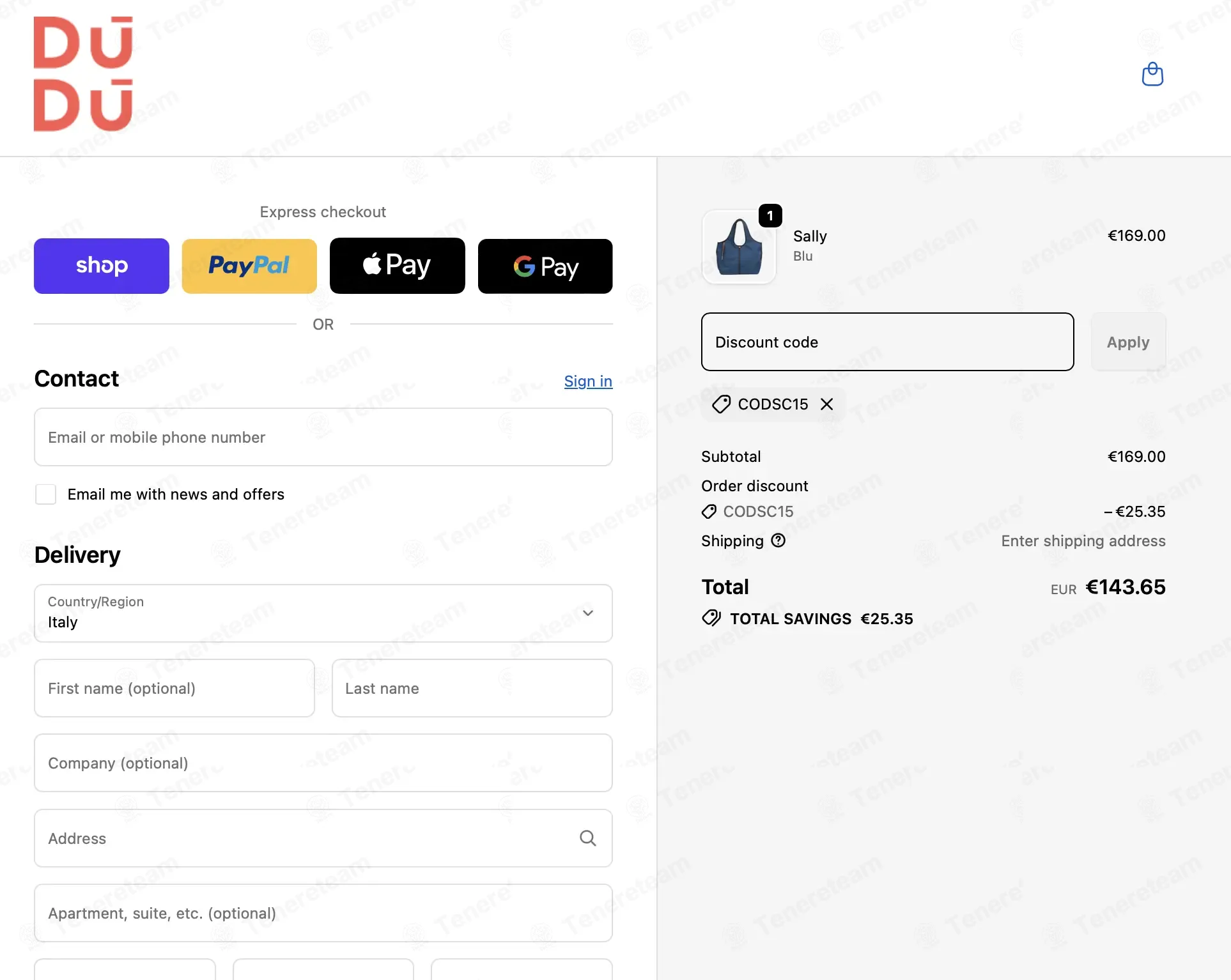Click the quantity badge on Sally bag
1231x980 pixels.
tap(770, 216)
